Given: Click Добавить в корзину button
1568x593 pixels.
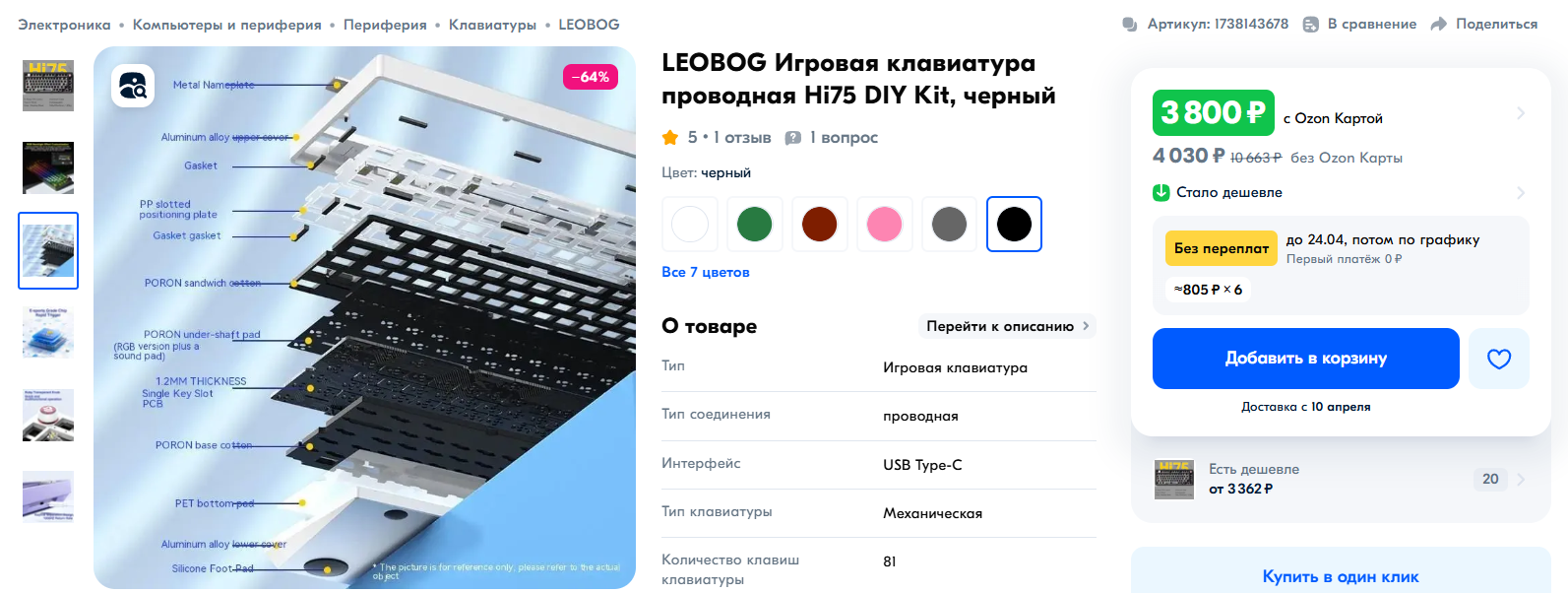Looking at the screenshot, I should [x=1306, y=359].
